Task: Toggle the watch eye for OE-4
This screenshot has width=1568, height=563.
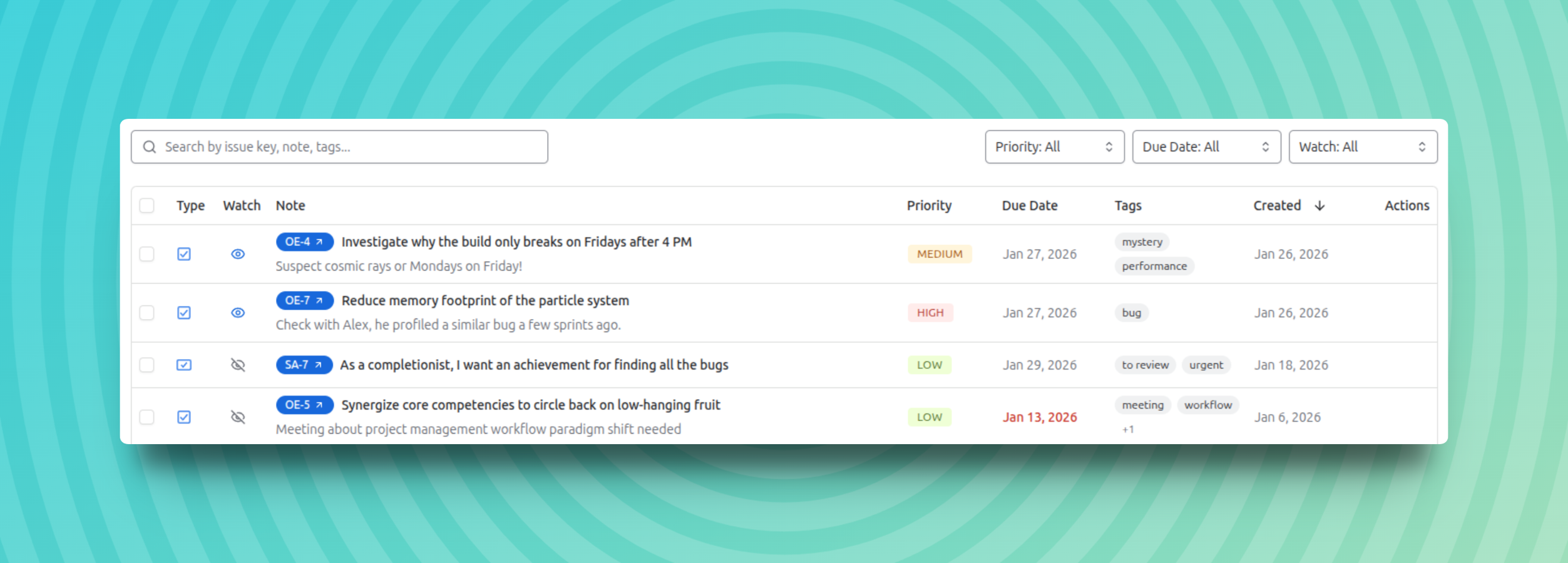Action: [x=238, y=254]
